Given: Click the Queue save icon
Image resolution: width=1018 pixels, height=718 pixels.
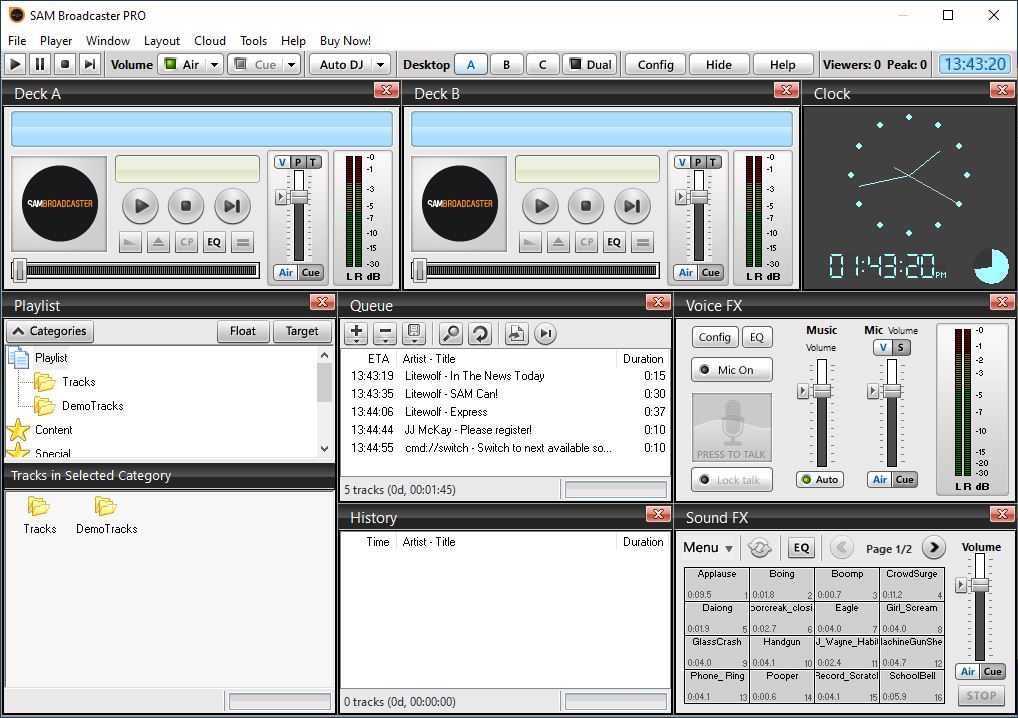Looking at the screenshot, I should pos(414,334).
